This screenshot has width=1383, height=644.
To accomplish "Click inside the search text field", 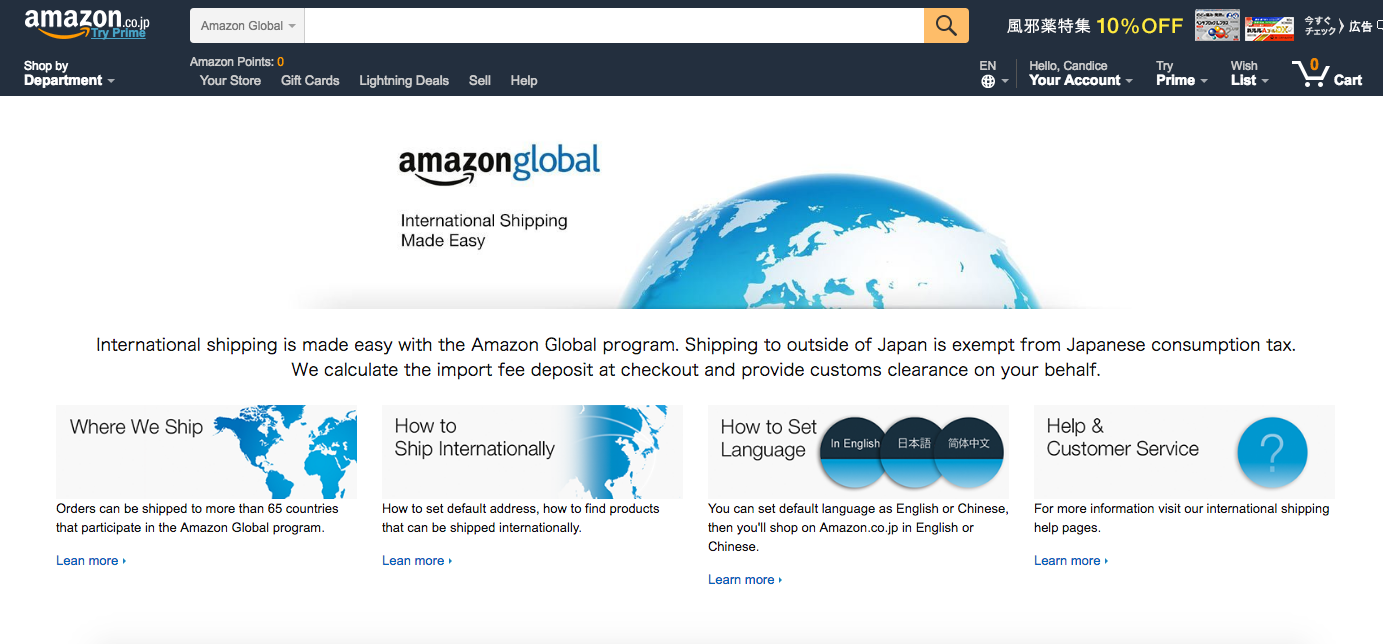I will [x=614, y=26].
